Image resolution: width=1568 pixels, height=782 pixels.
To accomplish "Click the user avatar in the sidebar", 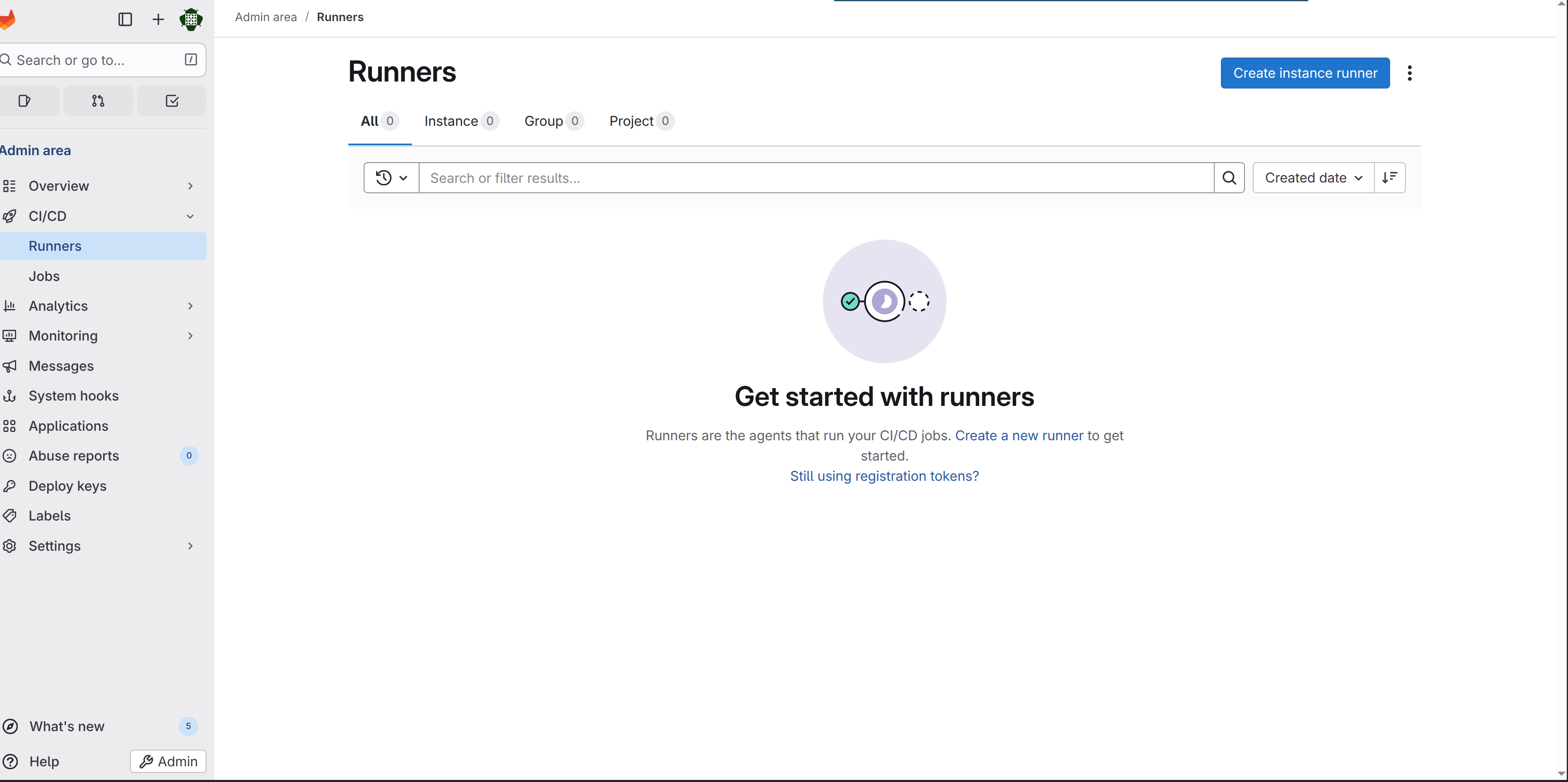I will (x=191, y=19).
